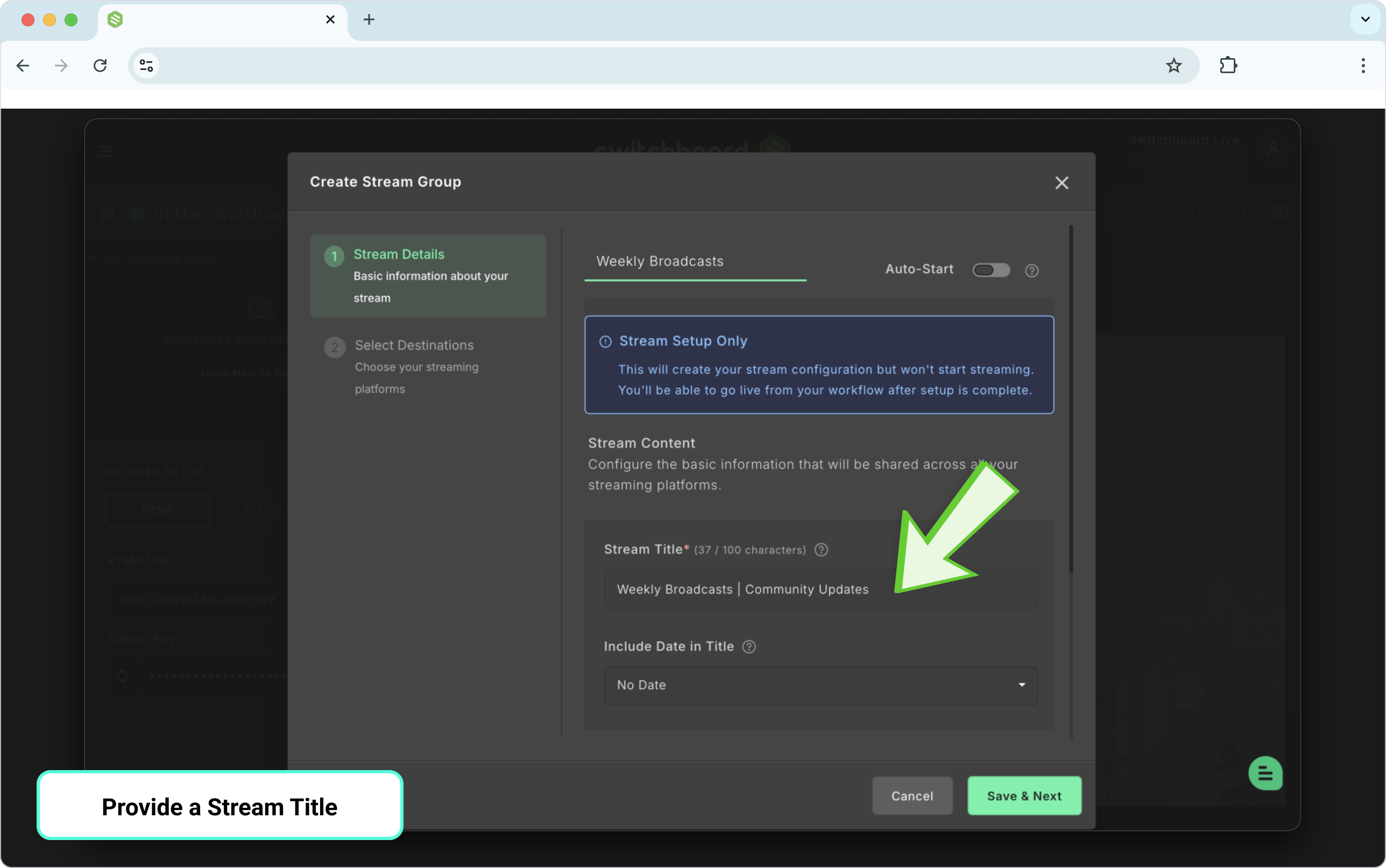1386x868 pixels.
Task: Expand the tab search chevron
Action: pos(1366,19)
